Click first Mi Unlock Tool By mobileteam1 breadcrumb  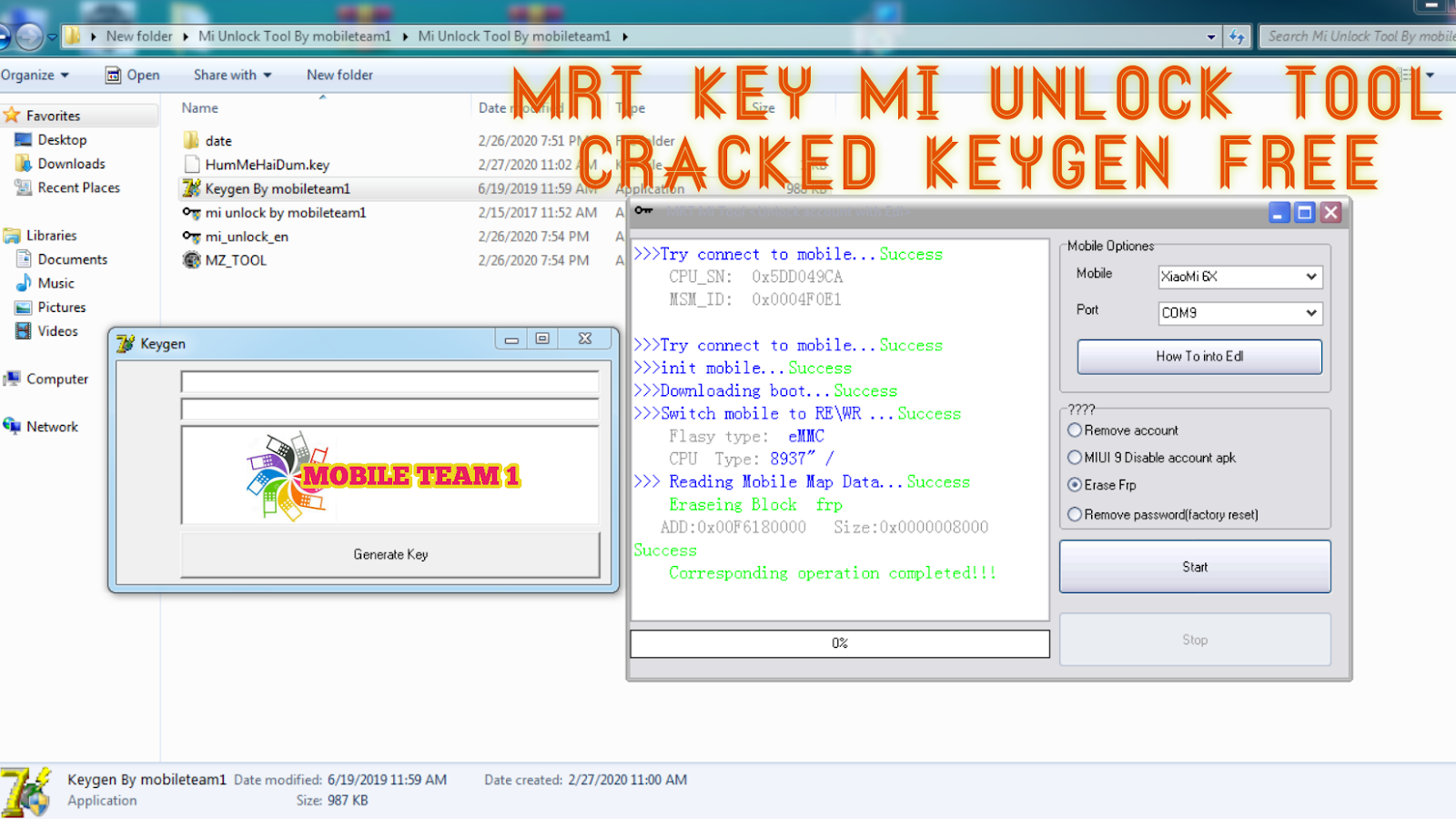(294, 36)
